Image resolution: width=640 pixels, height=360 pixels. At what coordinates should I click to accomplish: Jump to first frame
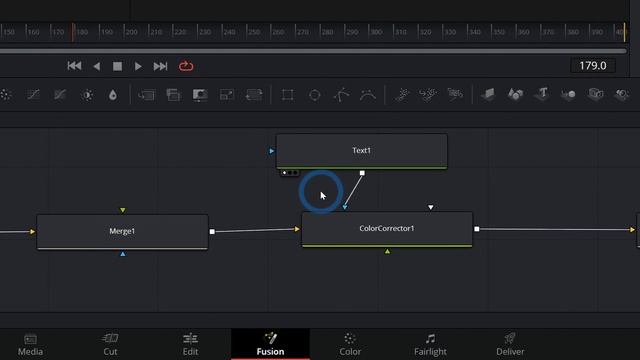(x=74, y=66)
